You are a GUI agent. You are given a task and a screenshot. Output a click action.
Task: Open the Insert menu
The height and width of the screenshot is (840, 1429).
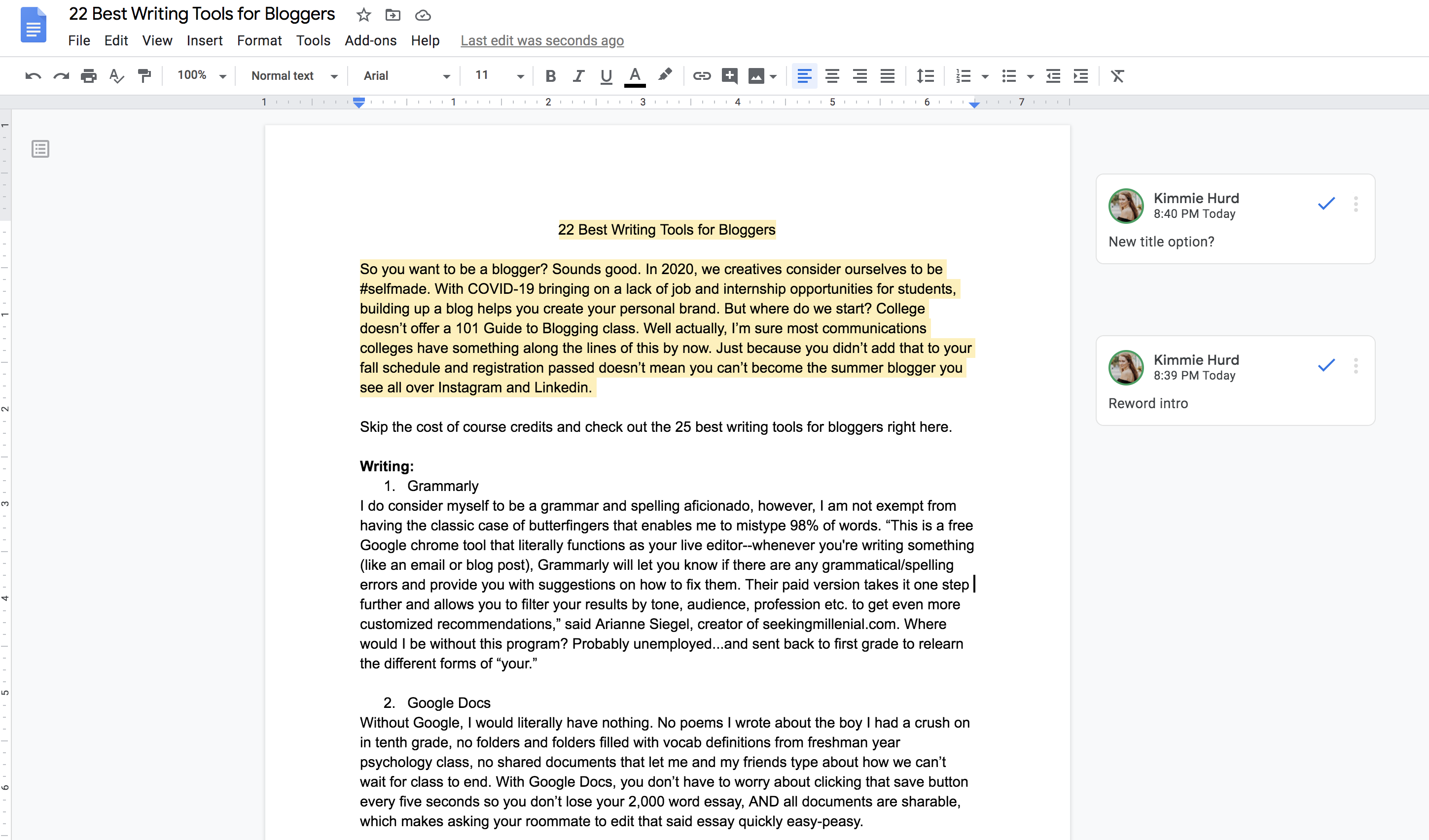pyautogui.click(x=205, y=40)
